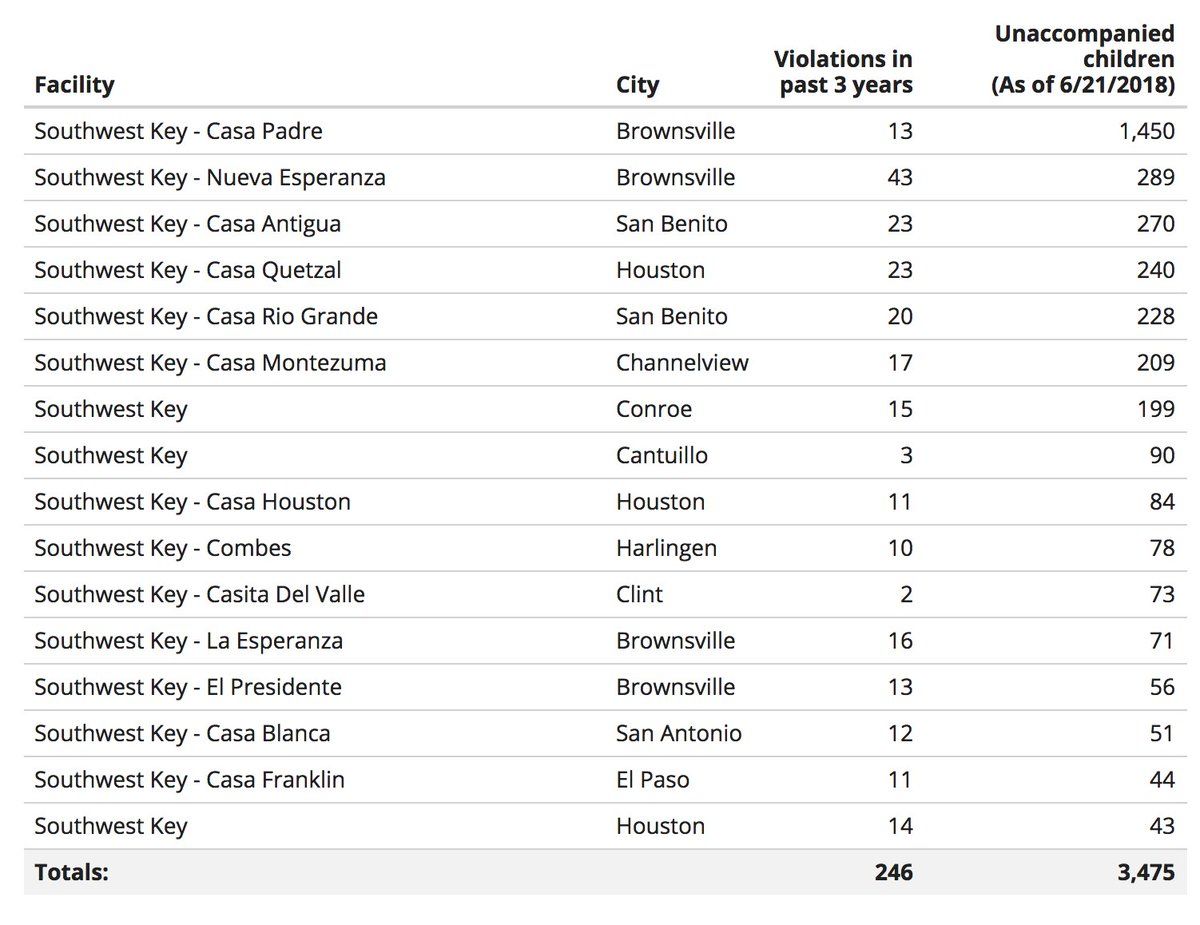Click the Harlingen city cell
The width and height of the screenshot is (1200, 925).
666,548
